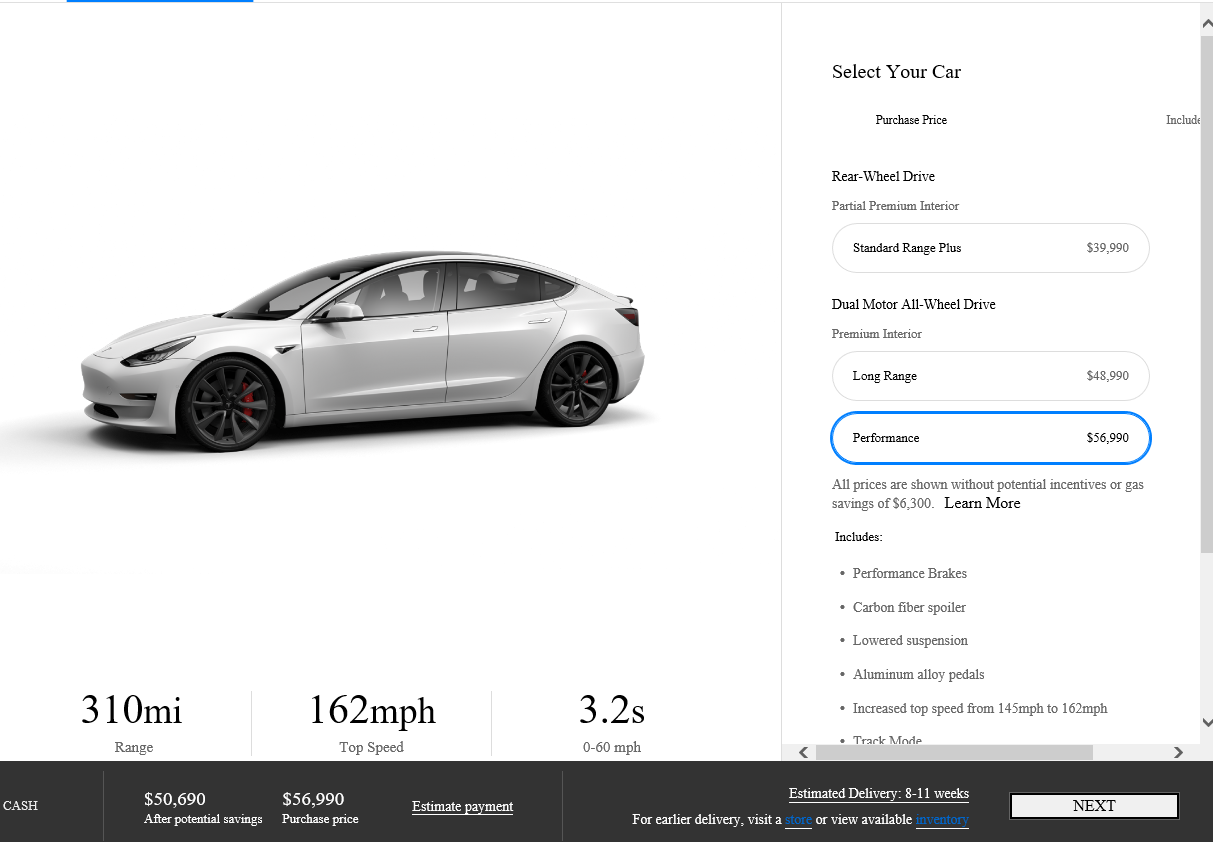
Task: Click the NEXT button
Action: point(1094,806)
